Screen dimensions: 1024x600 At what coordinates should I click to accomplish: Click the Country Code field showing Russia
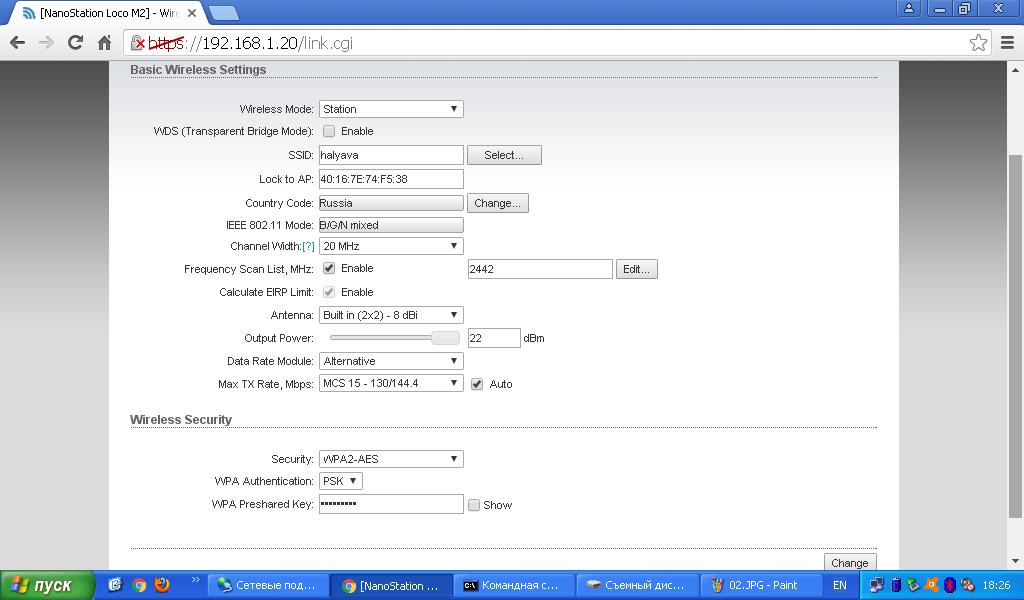(x=391, y=203)
